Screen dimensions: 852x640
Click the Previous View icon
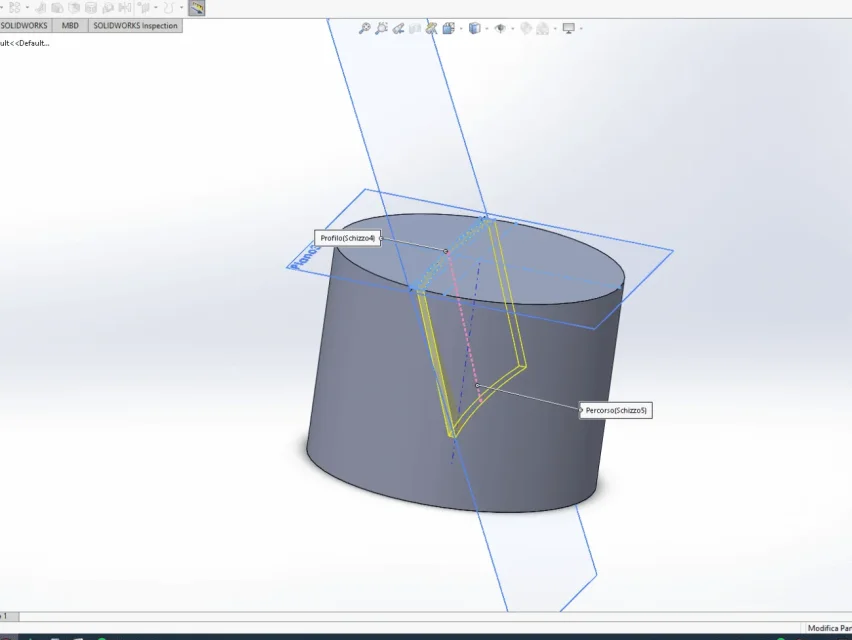click(398, 28)
